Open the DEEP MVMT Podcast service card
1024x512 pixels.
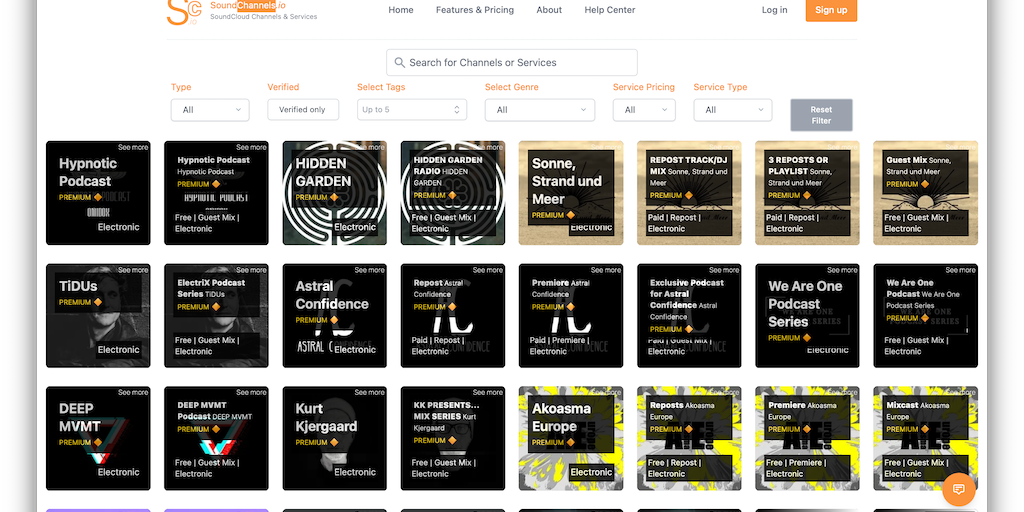(x=216, y=438)
